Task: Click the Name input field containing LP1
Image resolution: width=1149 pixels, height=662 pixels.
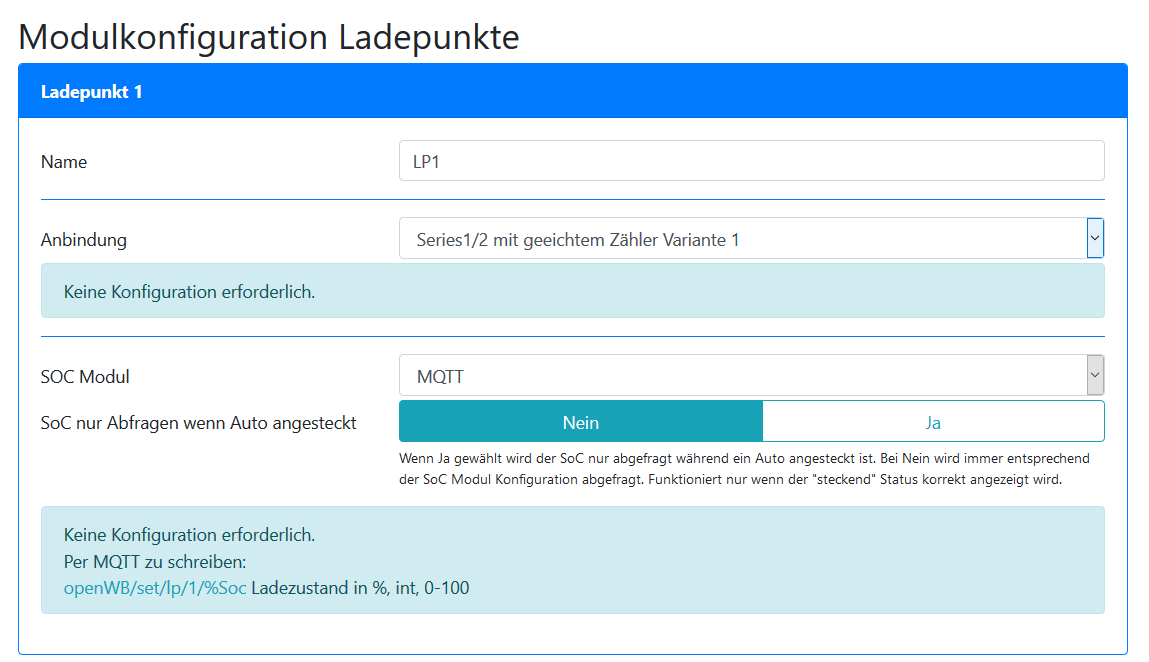Action: tap(751, 161)
